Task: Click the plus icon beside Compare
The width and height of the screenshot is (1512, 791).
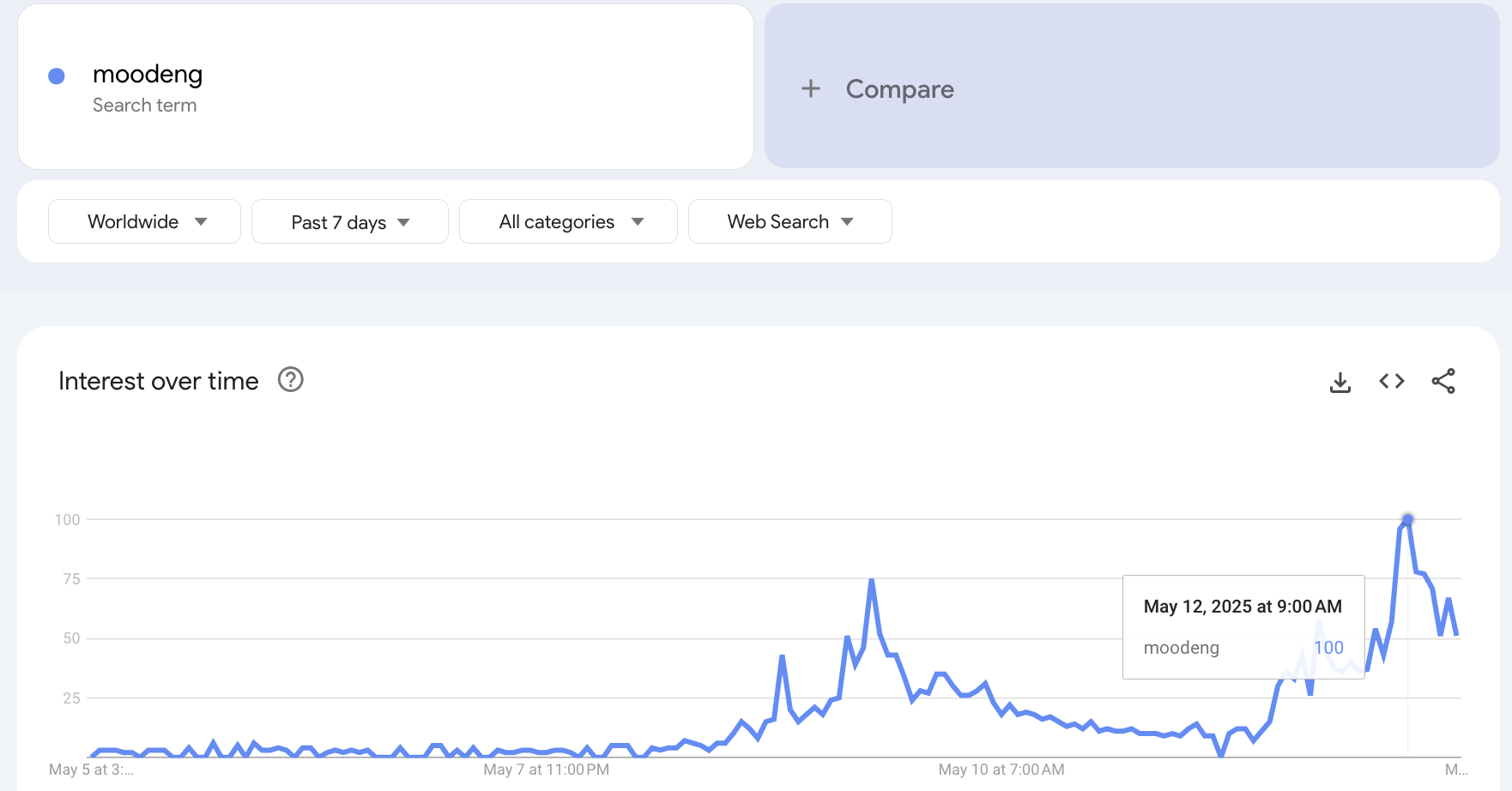Action: pyautogui.click(x=810, y=88)
